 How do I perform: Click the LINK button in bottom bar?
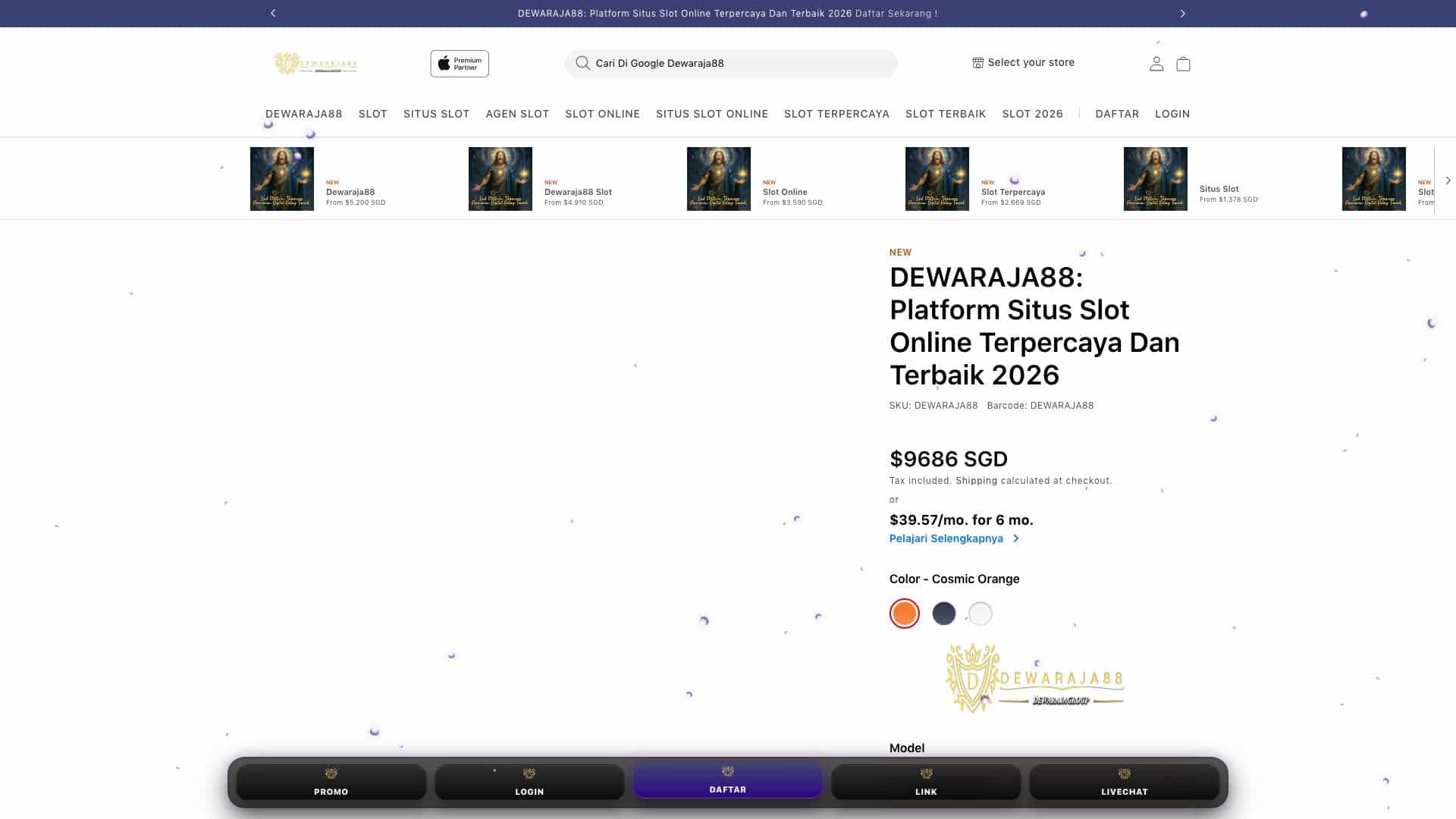926,783
